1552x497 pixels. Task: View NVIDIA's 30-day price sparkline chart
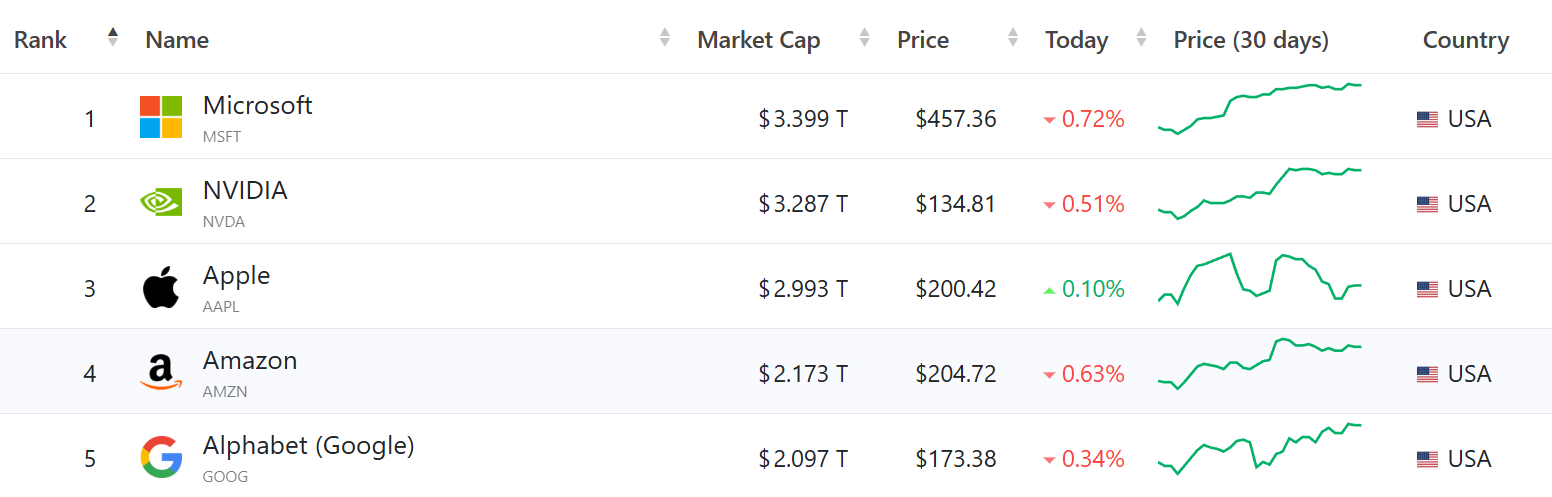coord(1260,192)
